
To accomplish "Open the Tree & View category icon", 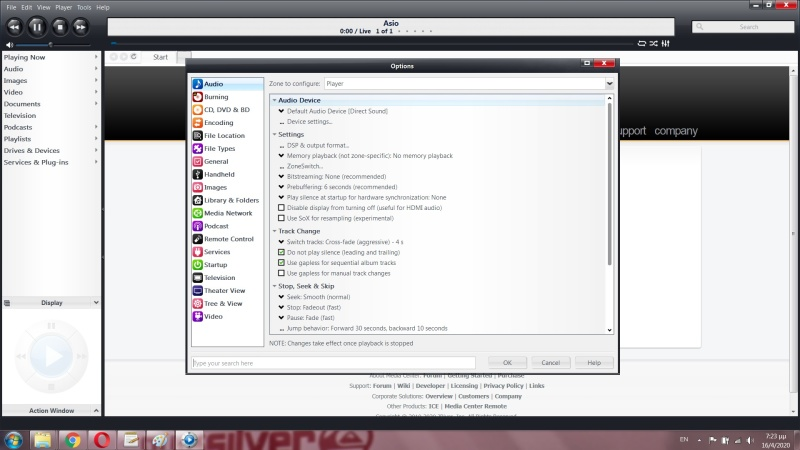I will [x=197, y=304].
